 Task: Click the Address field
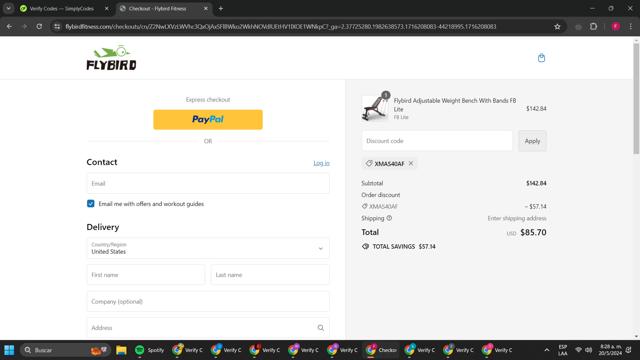click(208, 328)
